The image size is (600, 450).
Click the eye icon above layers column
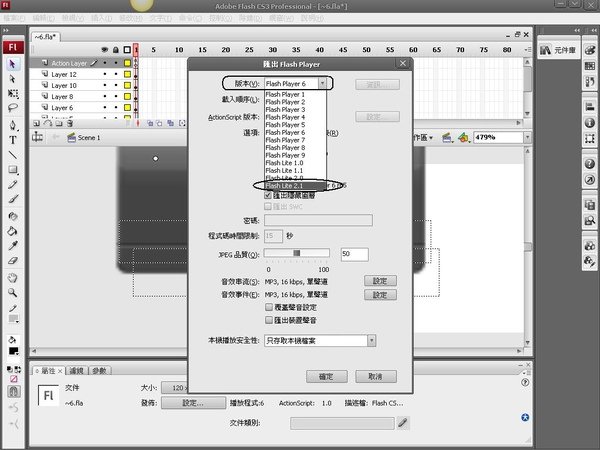[x=104, y=50]
